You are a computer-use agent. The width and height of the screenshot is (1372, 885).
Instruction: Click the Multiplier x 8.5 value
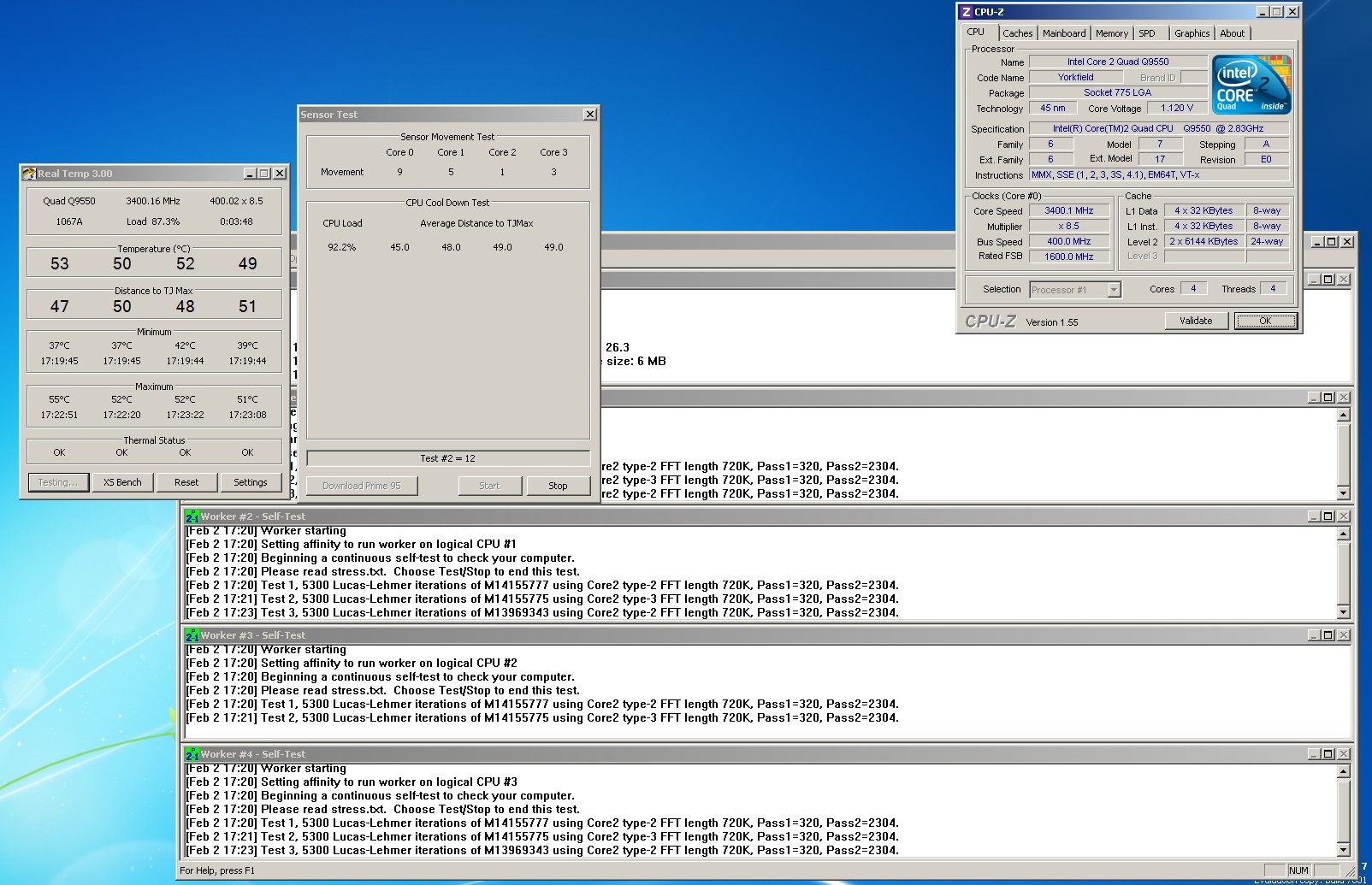tap(1069, 226)
